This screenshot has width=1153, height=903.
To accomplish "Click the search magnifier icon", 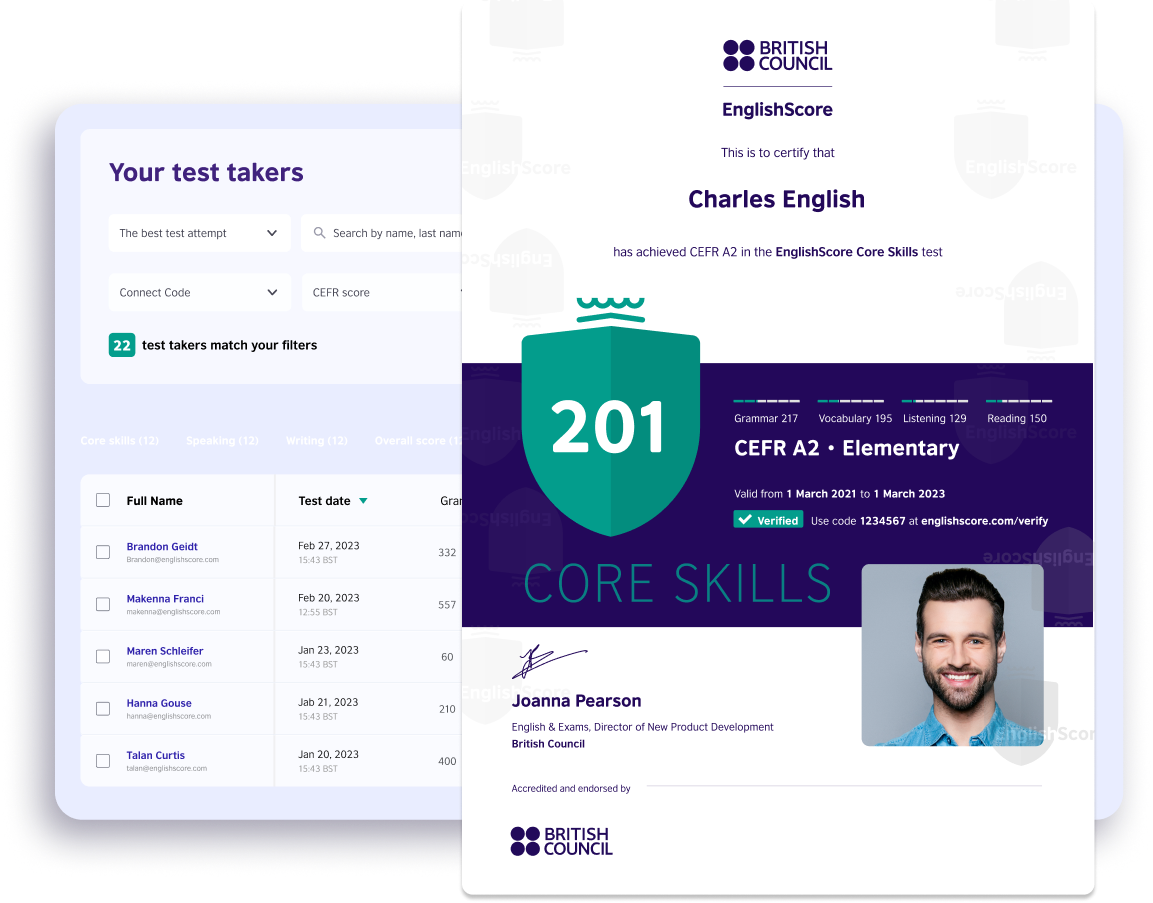I will click(x=319, y=232).
